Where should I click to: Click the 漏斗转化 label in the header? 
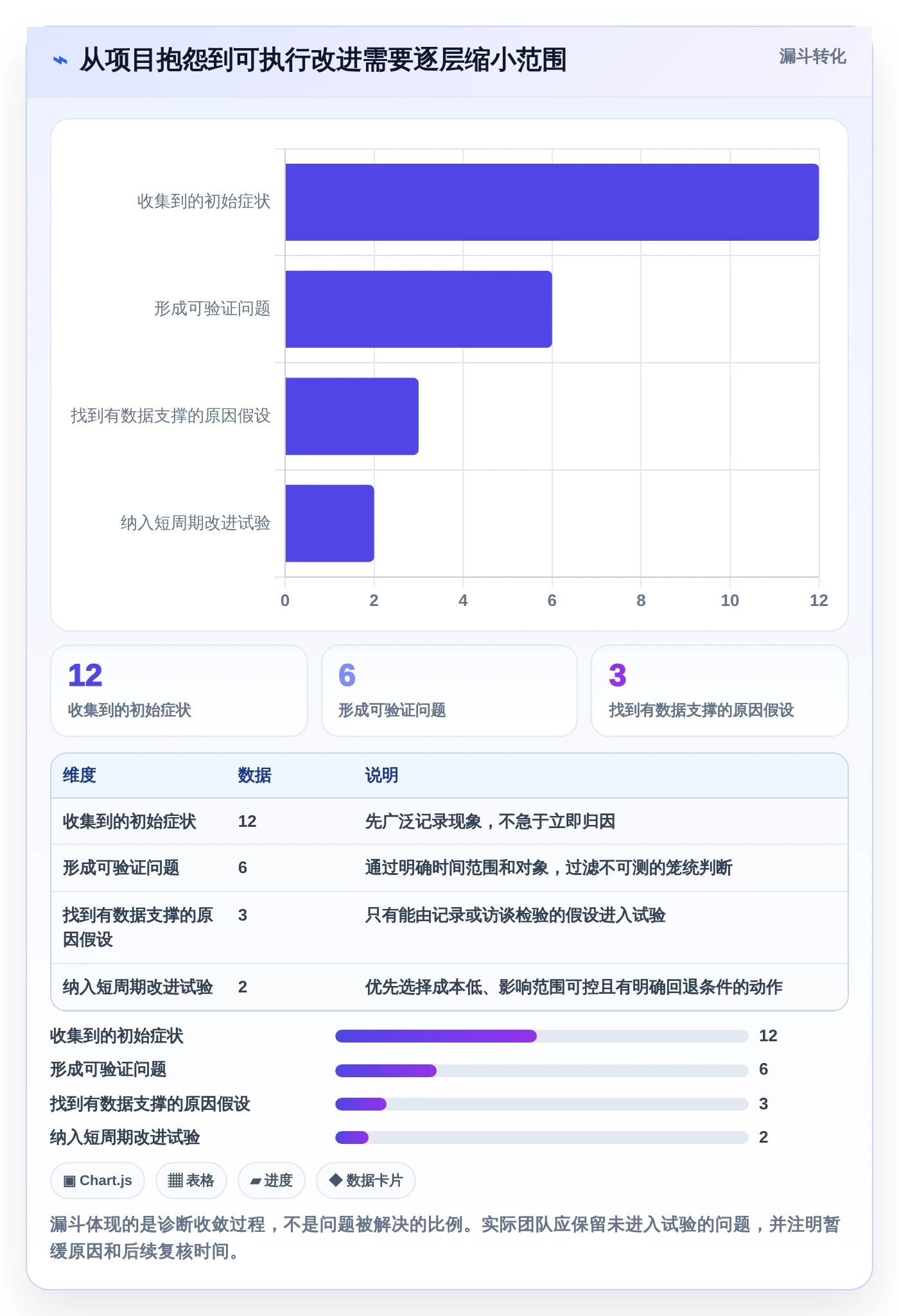(x=812, y=56)
